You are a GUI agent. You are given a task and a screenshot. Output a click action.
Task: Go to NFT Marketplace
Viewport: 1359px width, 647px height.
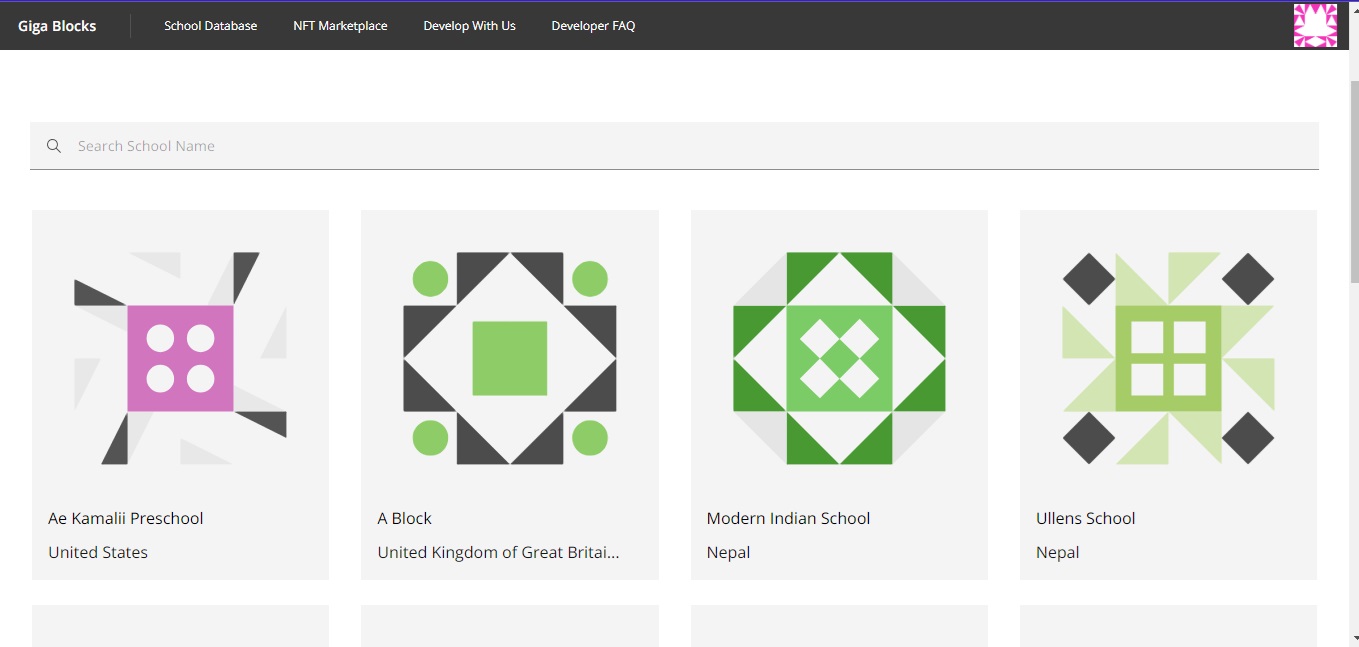(340, 26)
